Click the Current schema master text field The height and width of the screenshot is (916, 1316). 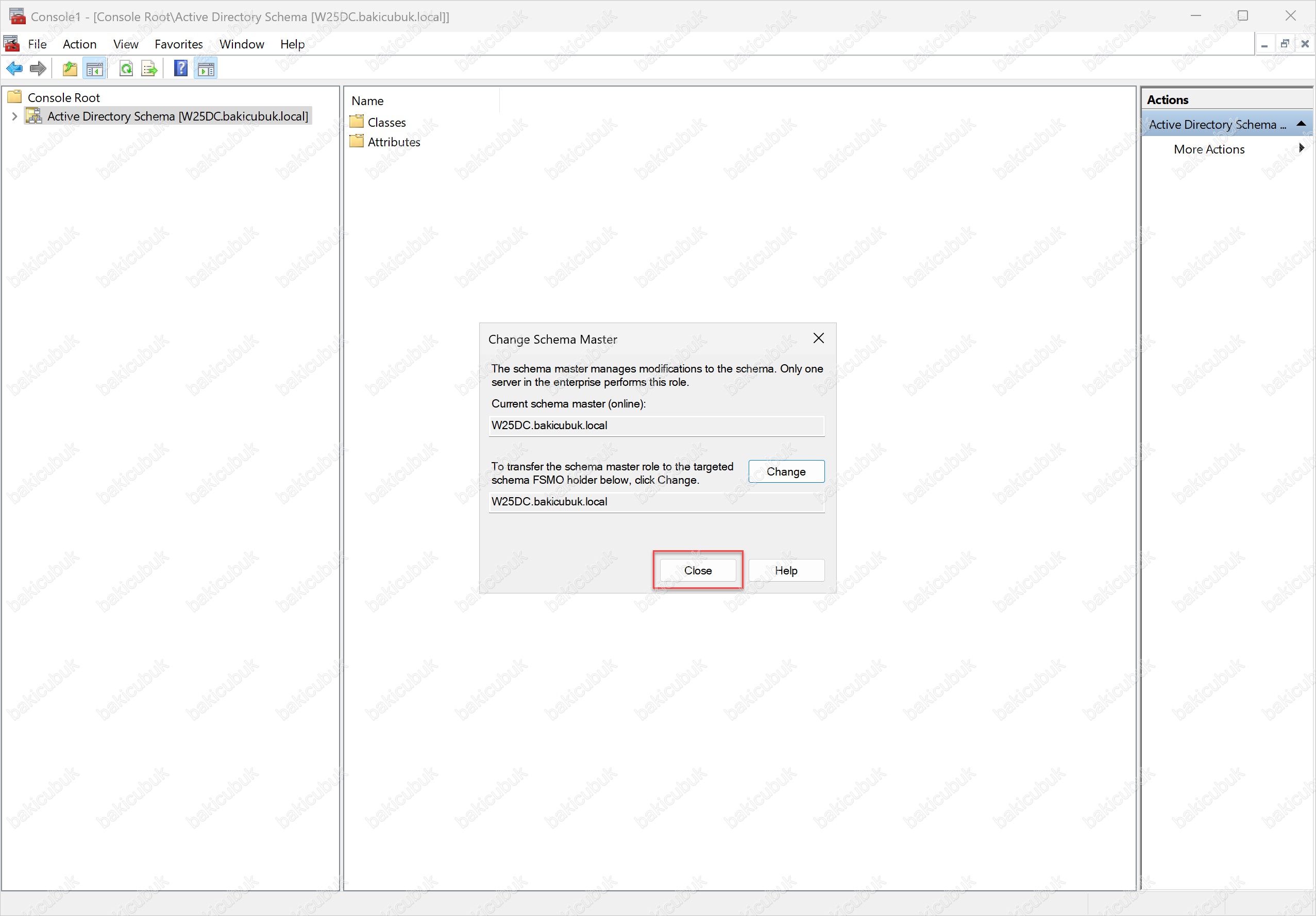tap(656, 426)
